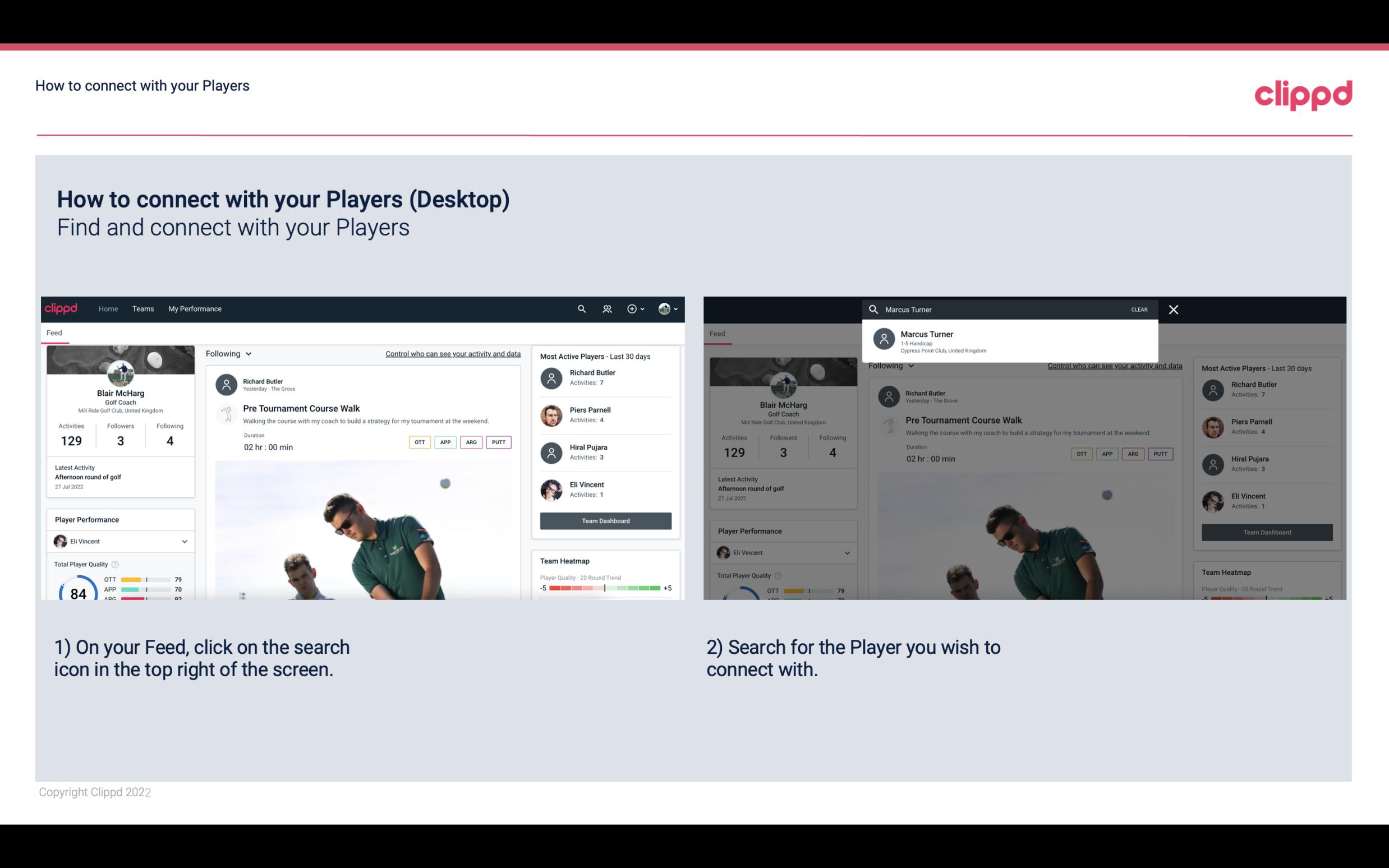This screenshot has width=1389, height=868.
Task: Toggle Player Performance visibility for Eli Vincent
Action: click(184, 541)
